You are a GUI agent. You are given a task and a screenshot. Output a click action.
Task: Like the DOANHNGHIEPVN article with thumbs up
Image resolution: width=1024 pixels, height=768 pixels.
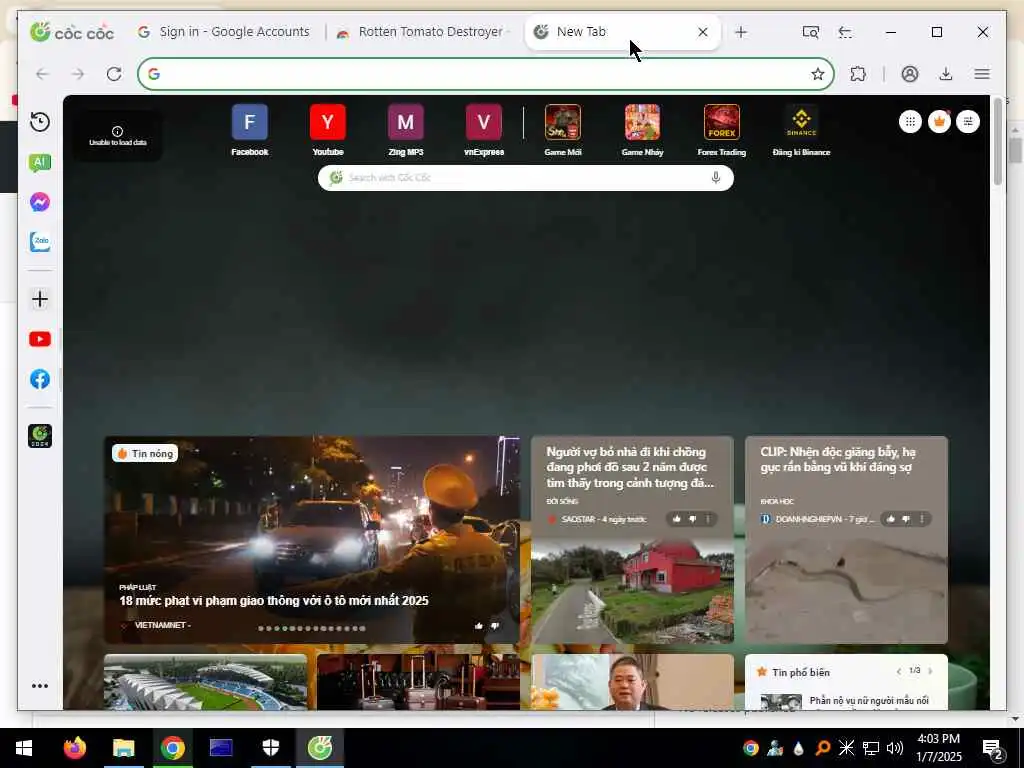pyautogui.click(x=891, y=519)
